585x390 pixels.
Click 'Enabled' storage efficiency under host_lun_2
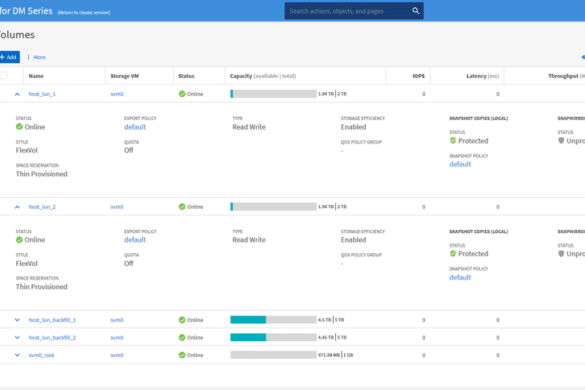[x=353, y=240]
